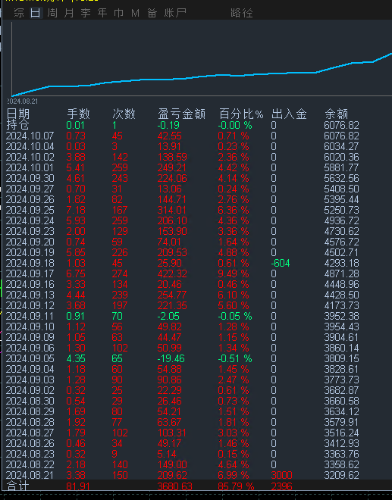392x500 pixels.
Task: Select the 2024.10.02 date row
Action: tap(30, 157)
